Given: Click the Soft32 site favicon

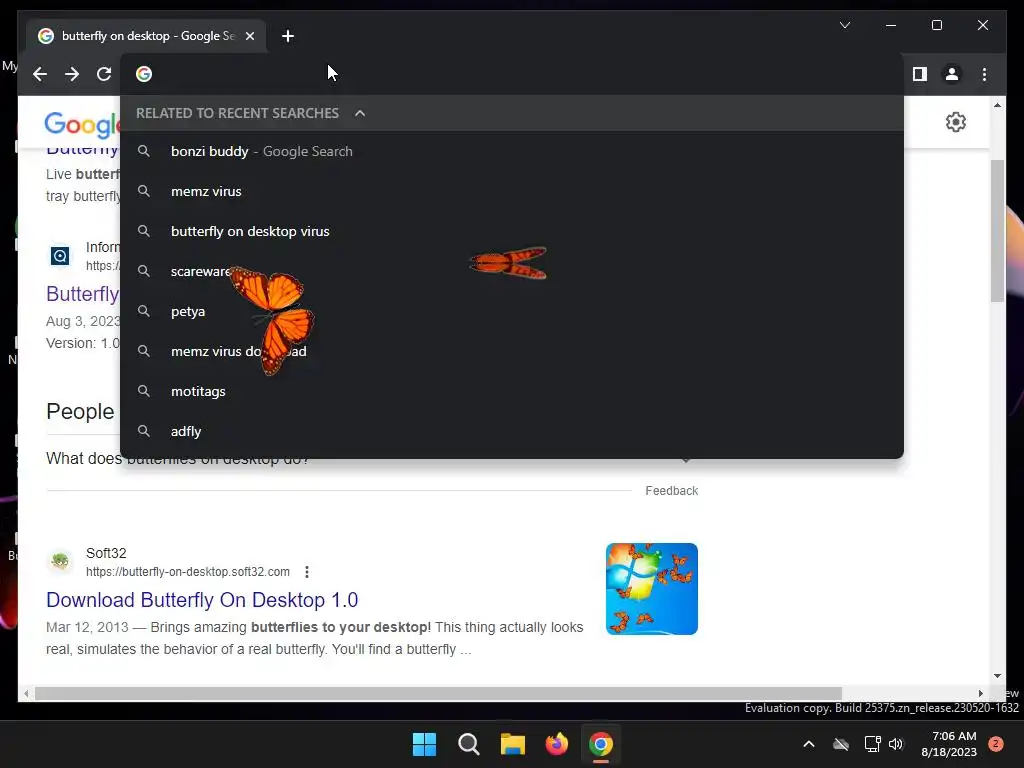Looking at the screenshot, I should (x=60, y=562).
